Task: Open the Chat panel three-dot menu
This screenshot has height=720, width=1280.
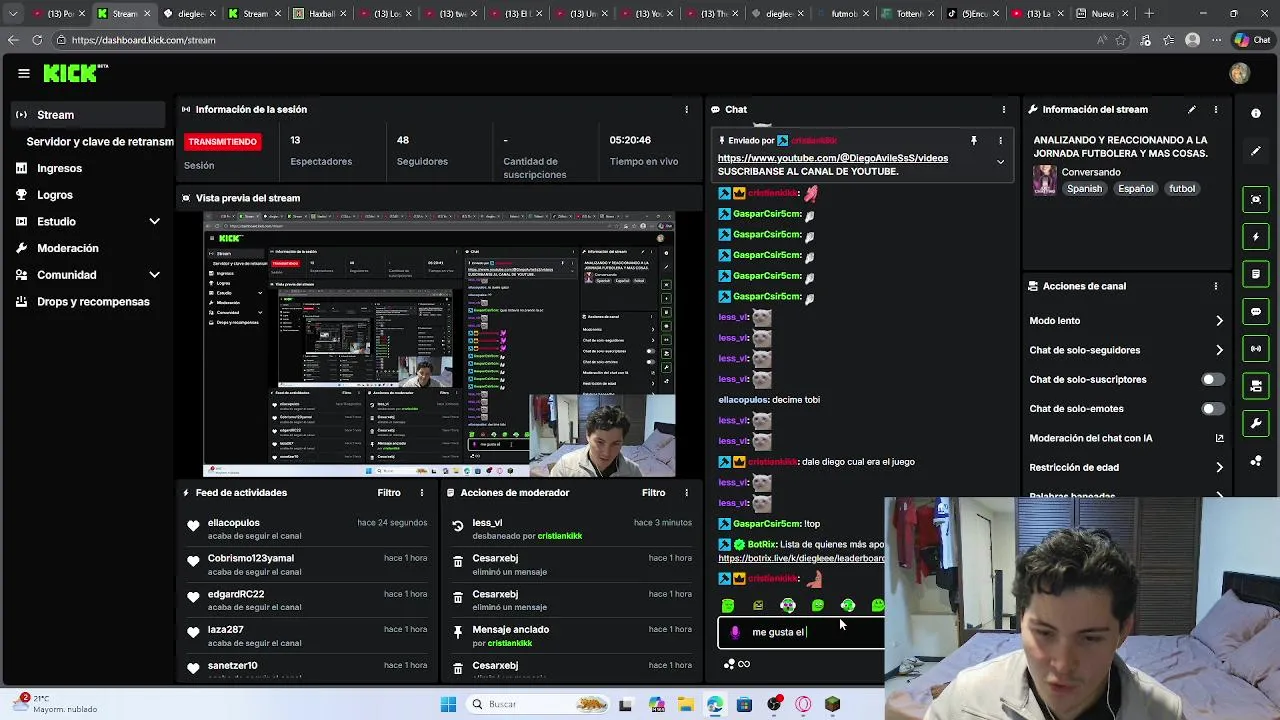Action: (1004, 109)
